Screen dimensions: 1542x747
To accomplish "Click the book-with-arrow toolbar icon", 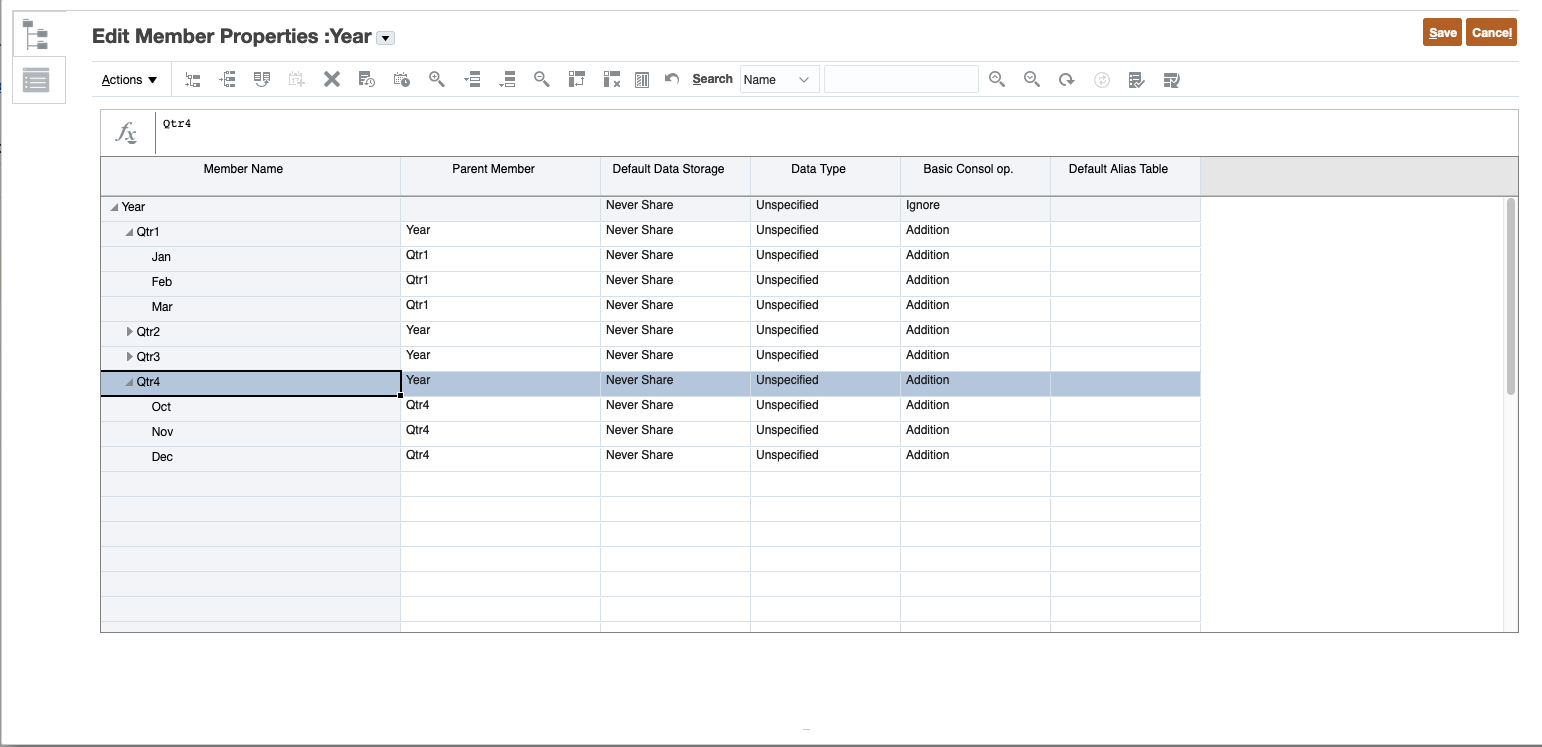I will [x=262, y=80].
